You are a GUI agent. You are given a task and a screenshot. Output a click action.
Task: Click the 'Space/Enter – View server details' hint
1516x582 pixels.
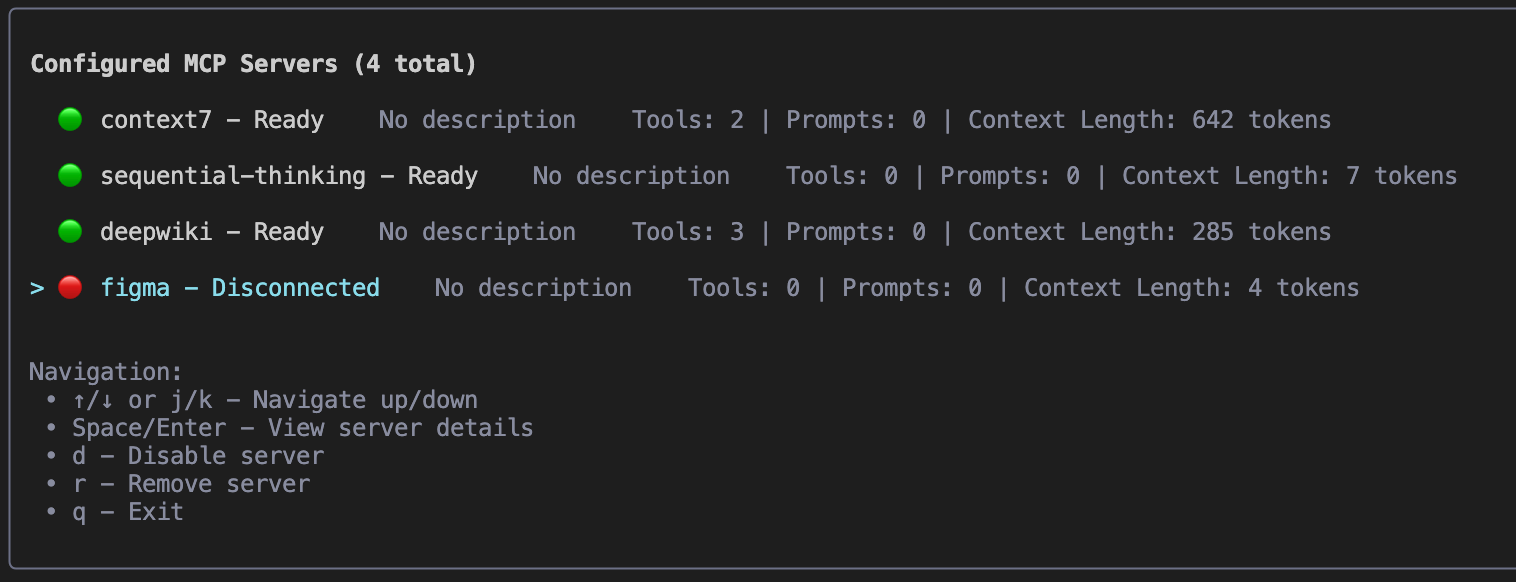[x=302, y=428]
